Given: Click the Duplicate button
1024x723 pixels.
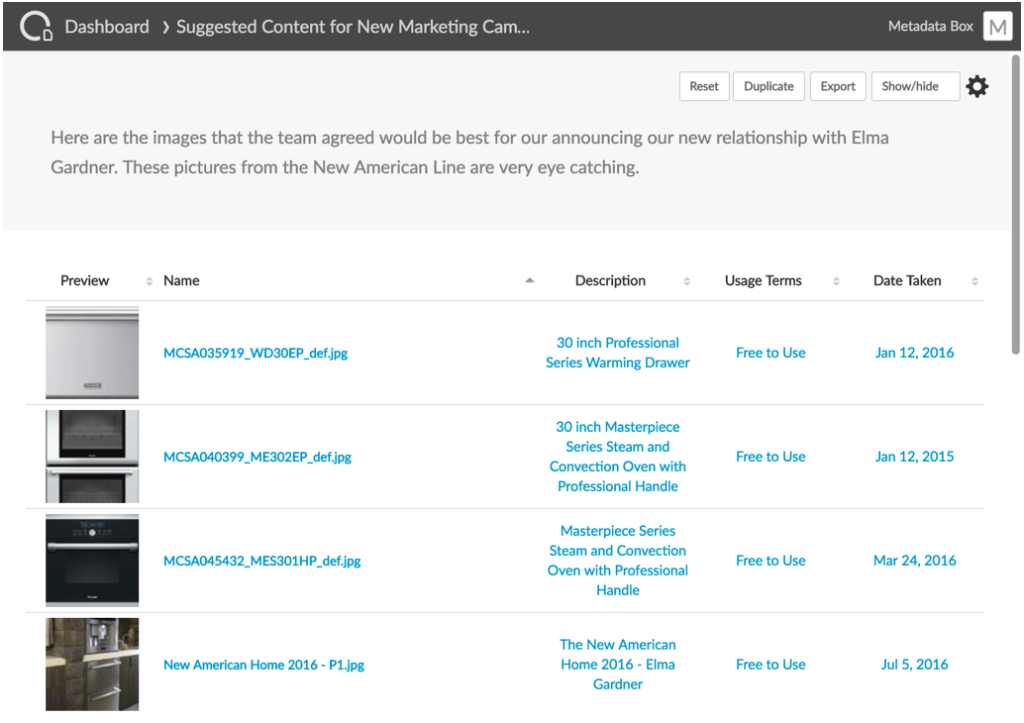Looking at the screenshot, I should point(769,87).
